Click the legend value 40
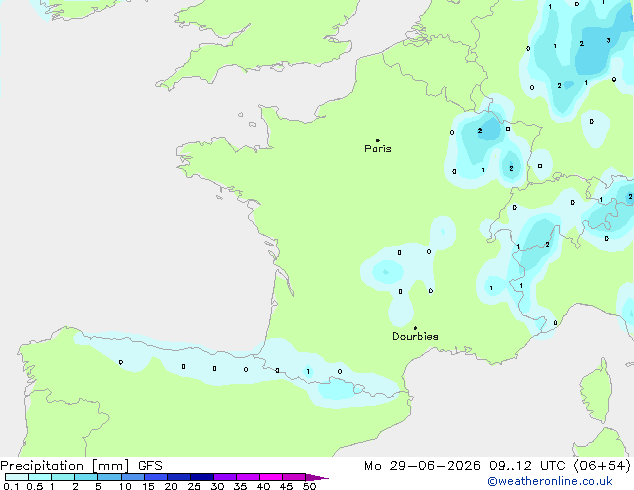The height and width of the screenshot is (490, 634). (263, 486)
